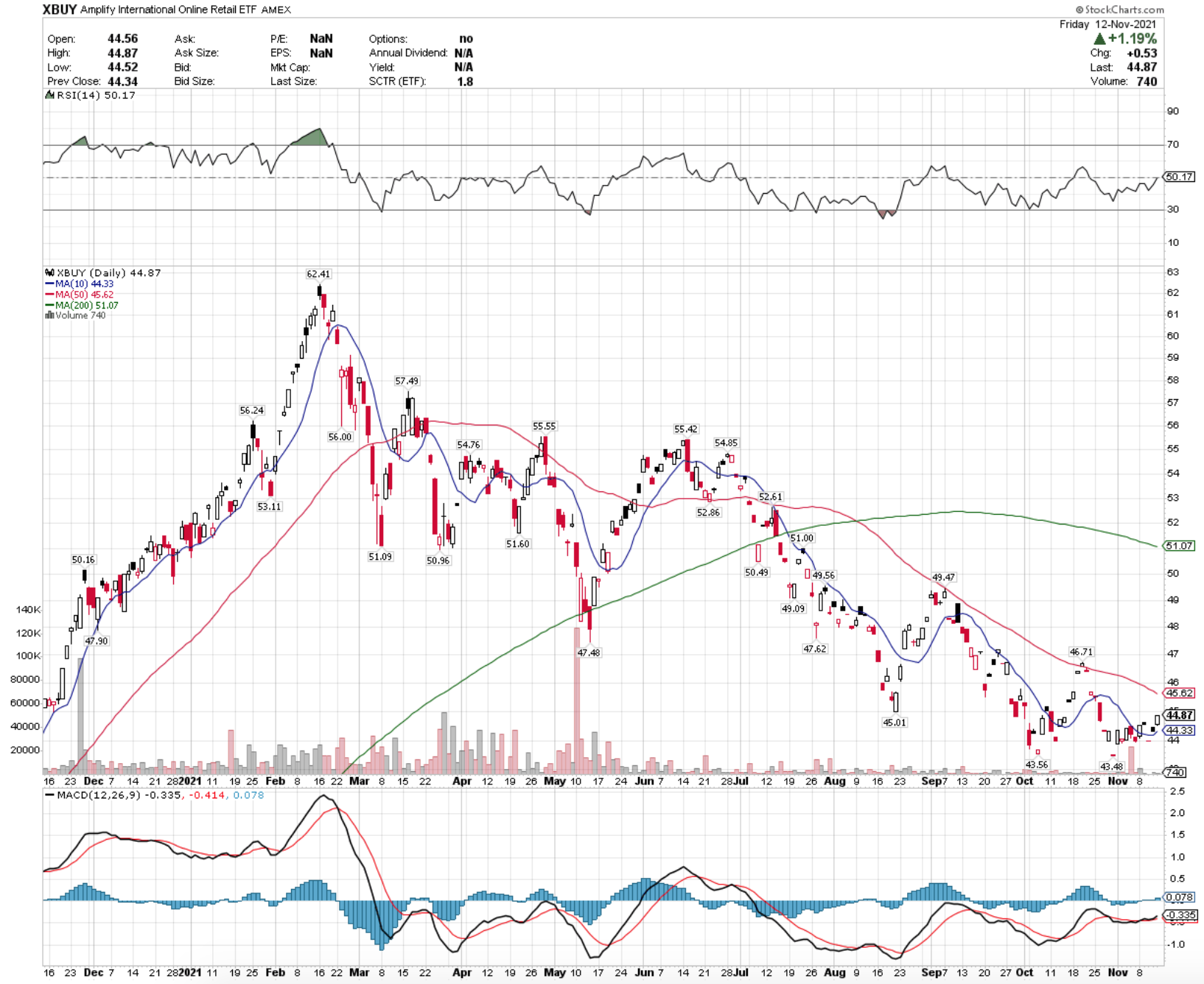Click the 51.09 price annotation
Viewport: 1204px width, 984px height.
pos(380,557)
